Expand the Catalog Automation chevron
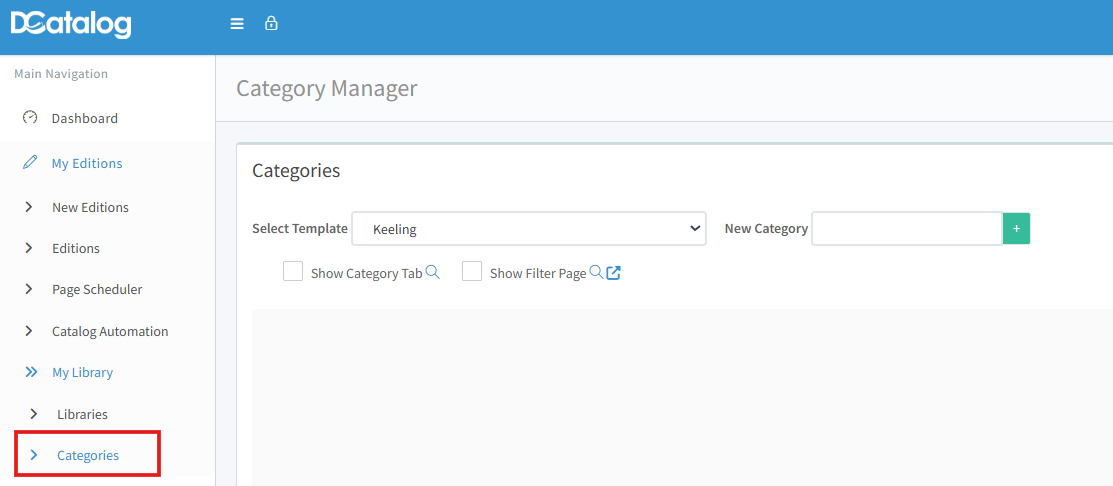Screen dimensions: 1113x486 pyautogui.click(x=29, y=331)
